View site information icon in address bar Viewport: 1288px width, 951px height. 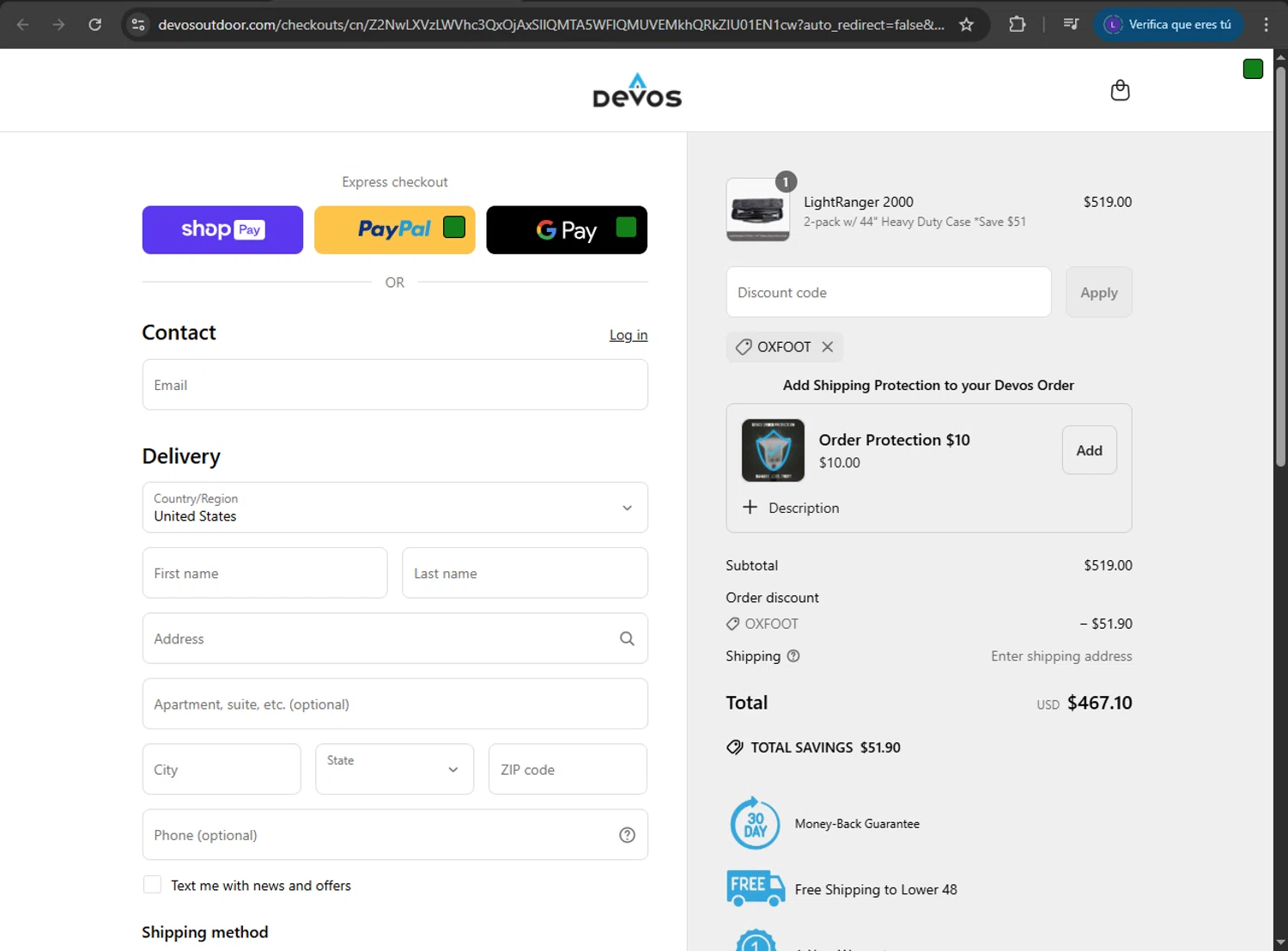[x=138, y=24]
